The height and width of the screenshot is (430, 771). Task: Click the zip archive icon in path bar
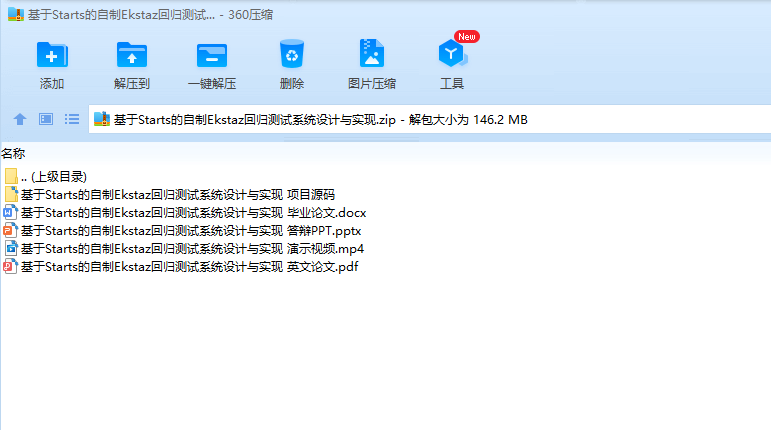click(102, 119)
